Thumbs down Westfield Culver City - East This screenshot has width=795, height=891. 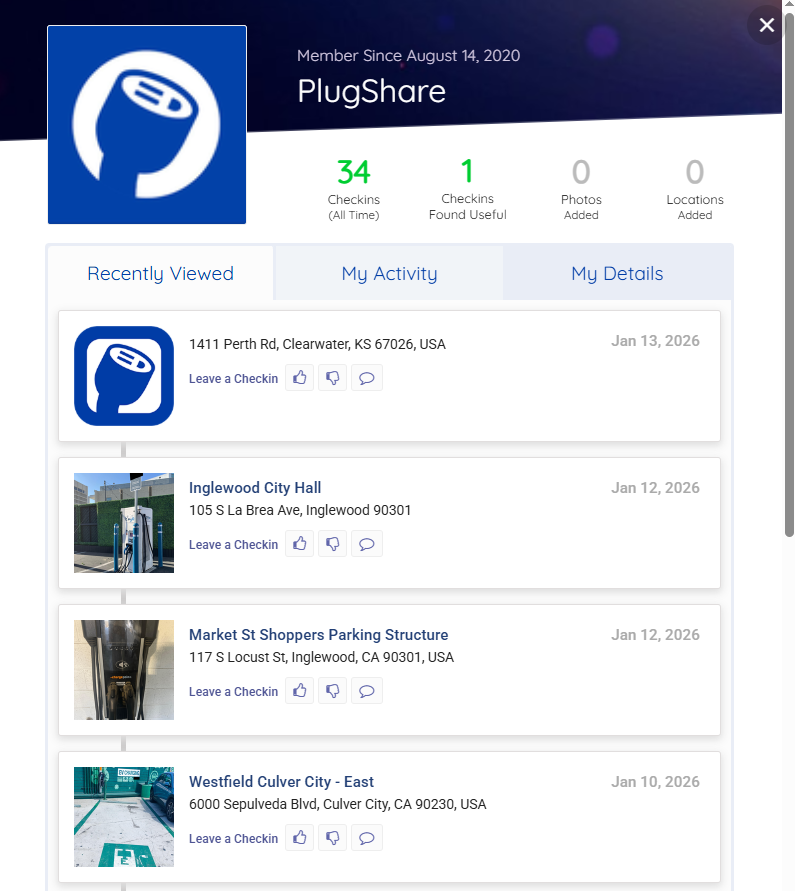(x=333, y=838)
